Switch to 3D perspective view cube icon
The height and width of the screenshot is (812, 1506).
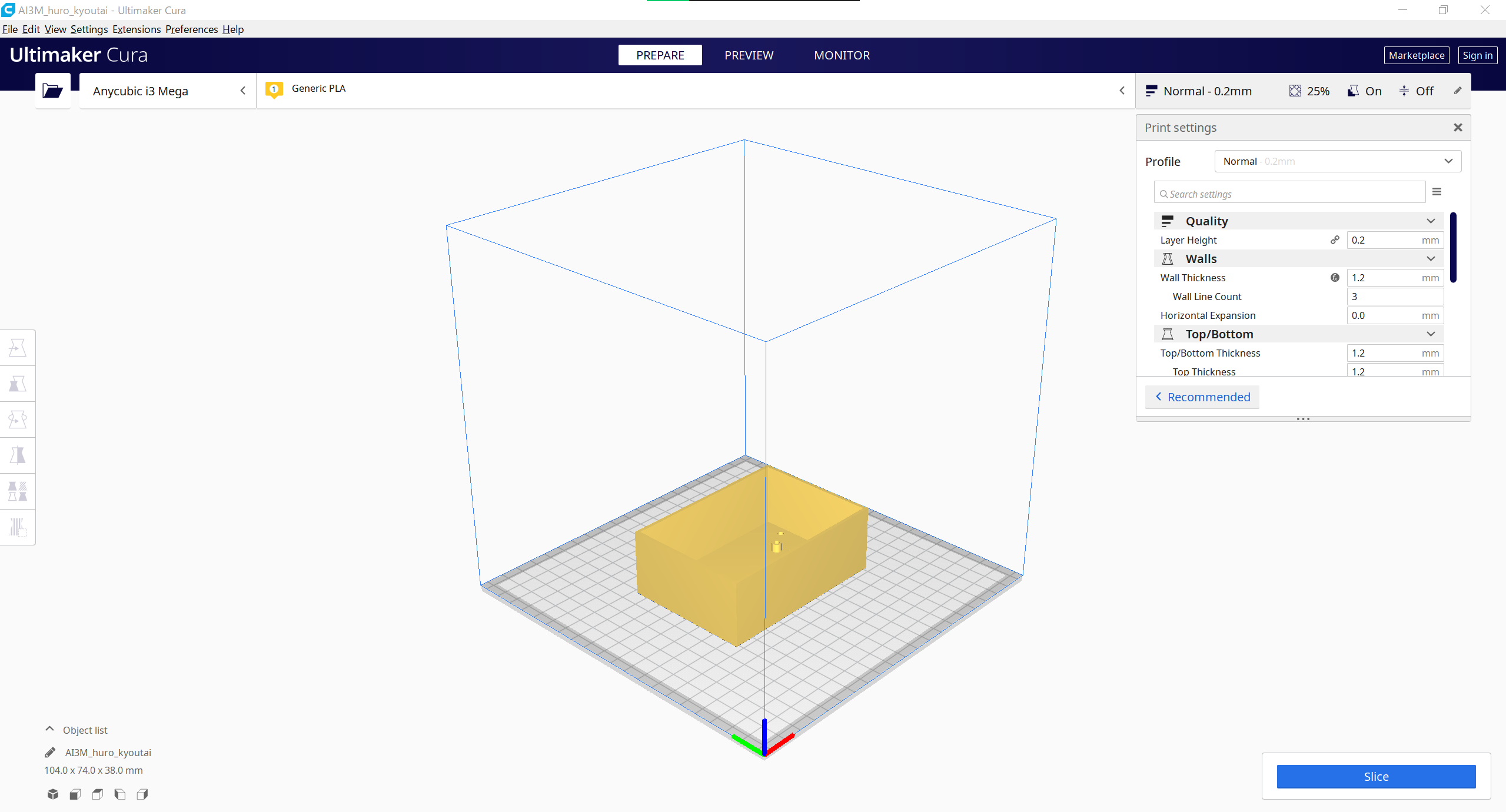click(53, 794)
